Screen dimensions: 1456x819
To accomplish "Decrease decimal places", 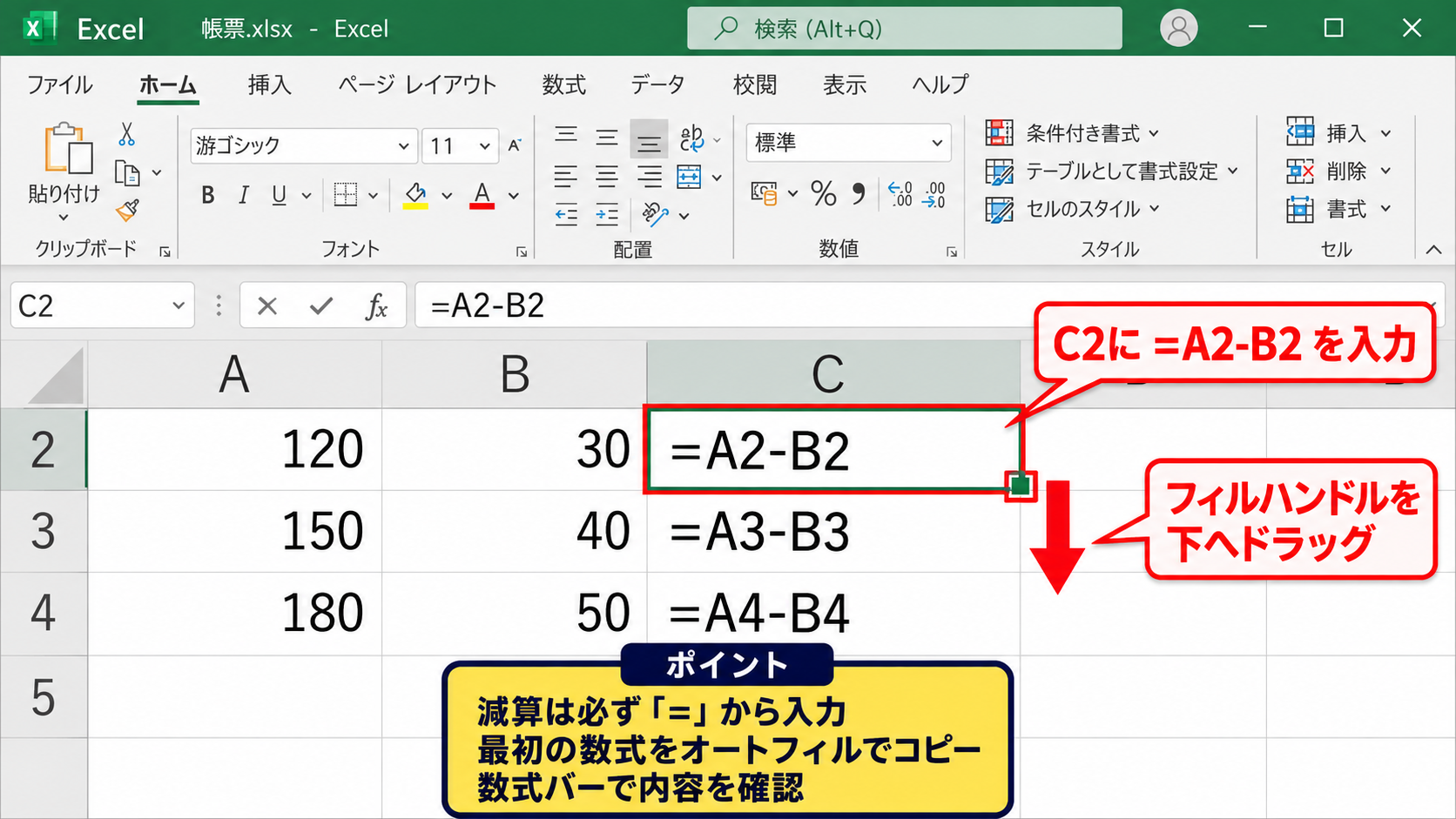I will tap(934, 193).
